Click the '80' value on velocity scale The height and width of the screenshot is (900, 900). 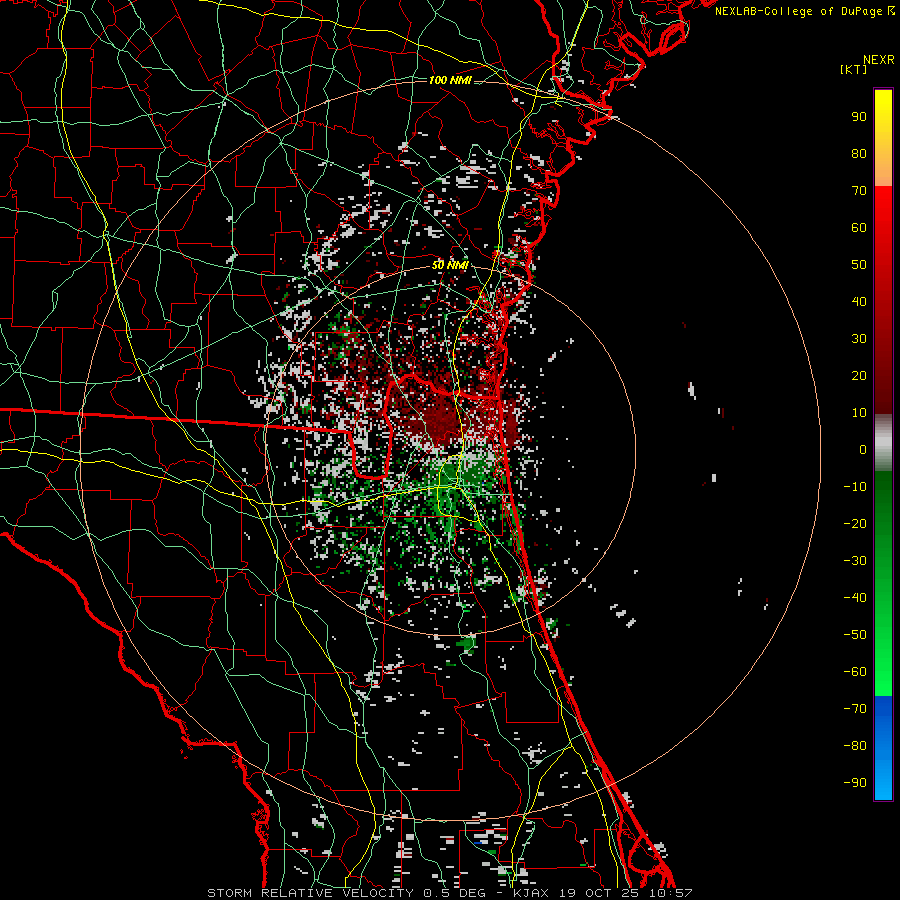[x=859, y=153]
